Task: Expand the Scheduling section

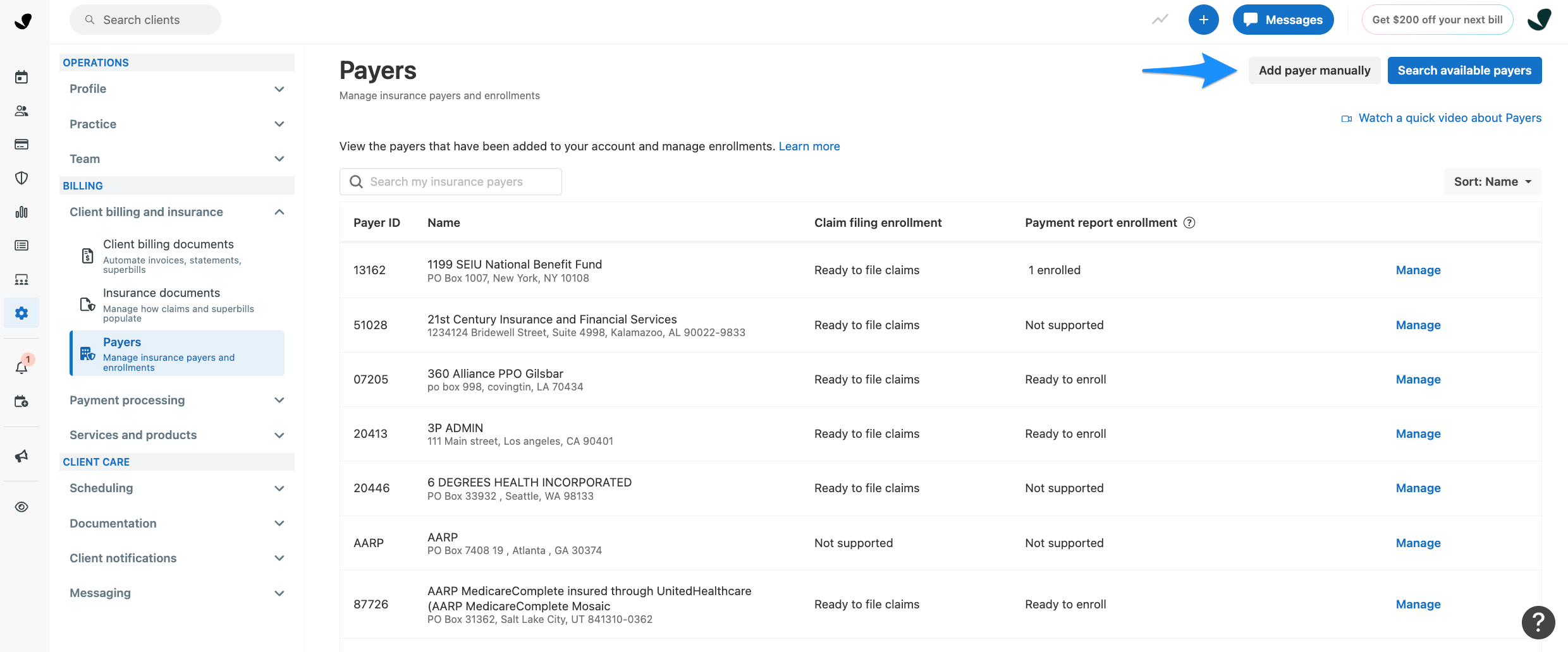Action: (x=177, y=488)
